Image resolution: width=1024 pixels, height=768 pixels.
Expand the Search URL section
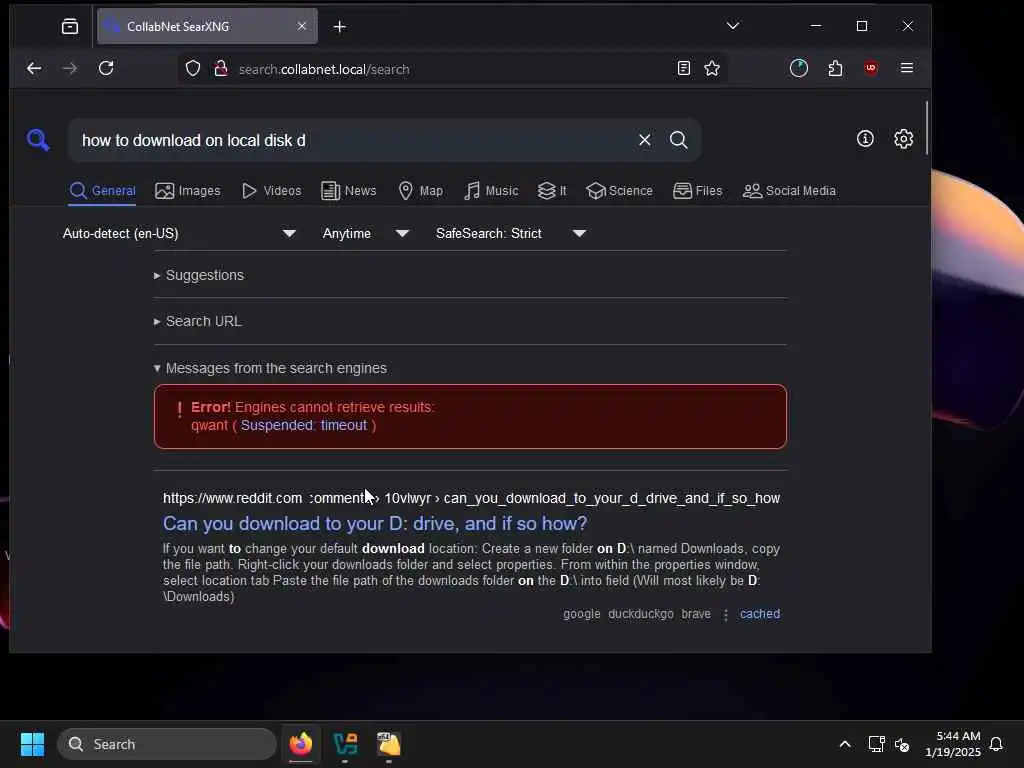click(197, 321)
